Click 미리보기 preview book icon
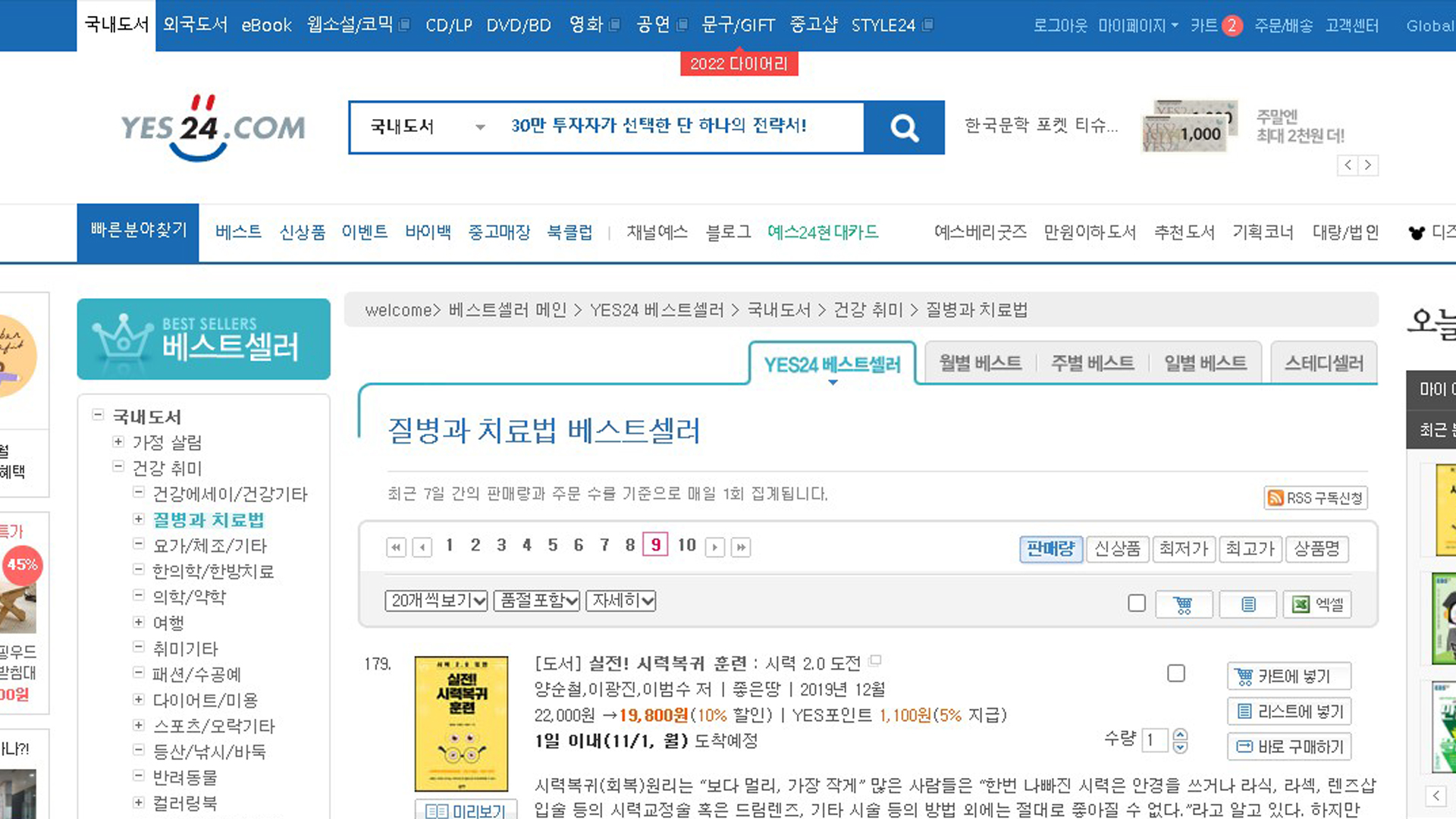The image size is (1456, 819). pos(466,809)
